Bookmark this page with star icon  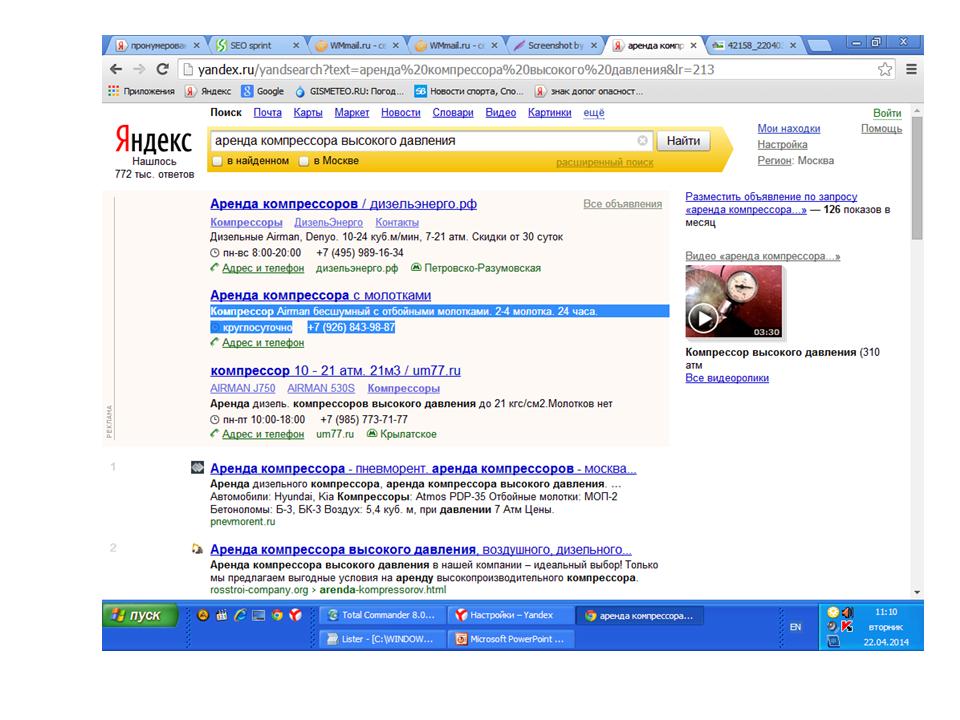tap(885, 69)
